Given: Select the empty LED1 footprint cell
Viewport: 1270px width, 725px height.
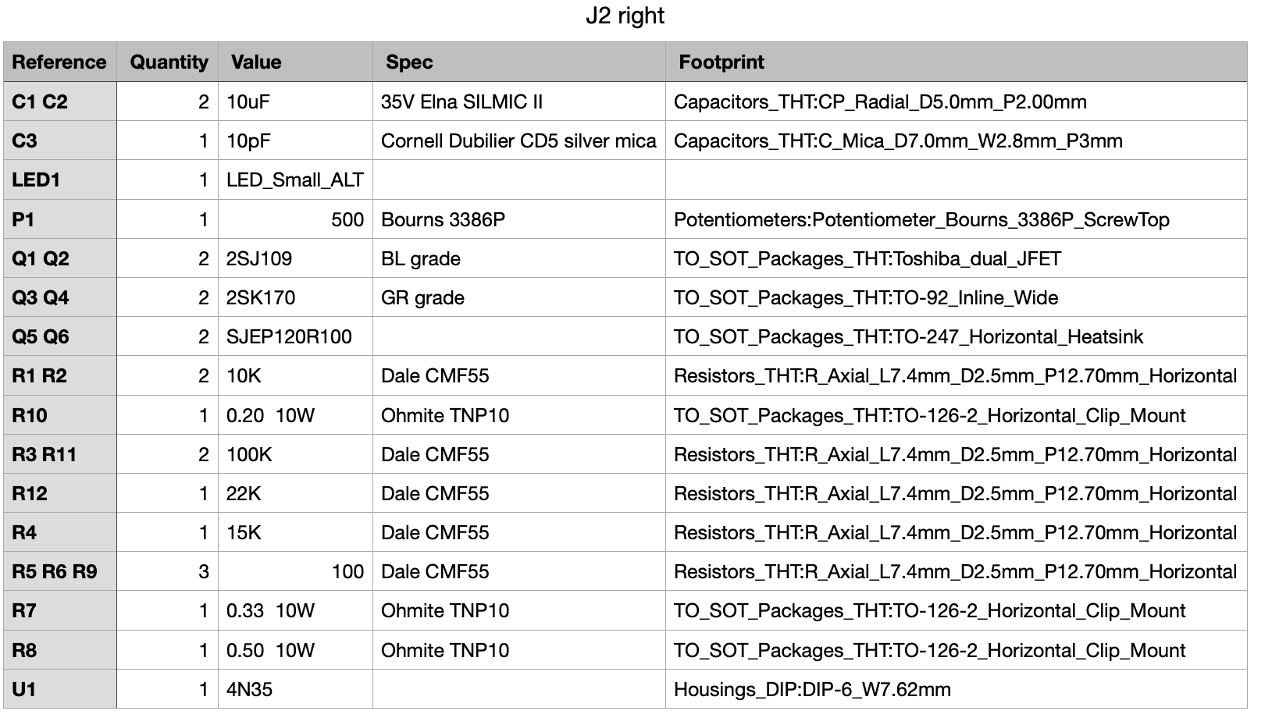Looking at the screenshot, I should coord(957,180).
